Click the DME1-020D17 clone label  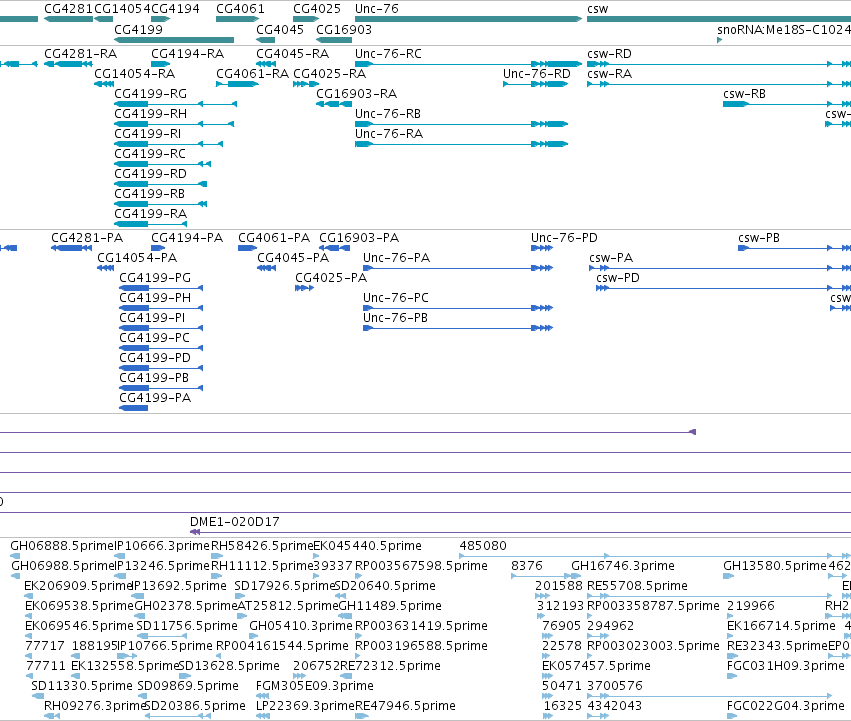click(234, 522)
